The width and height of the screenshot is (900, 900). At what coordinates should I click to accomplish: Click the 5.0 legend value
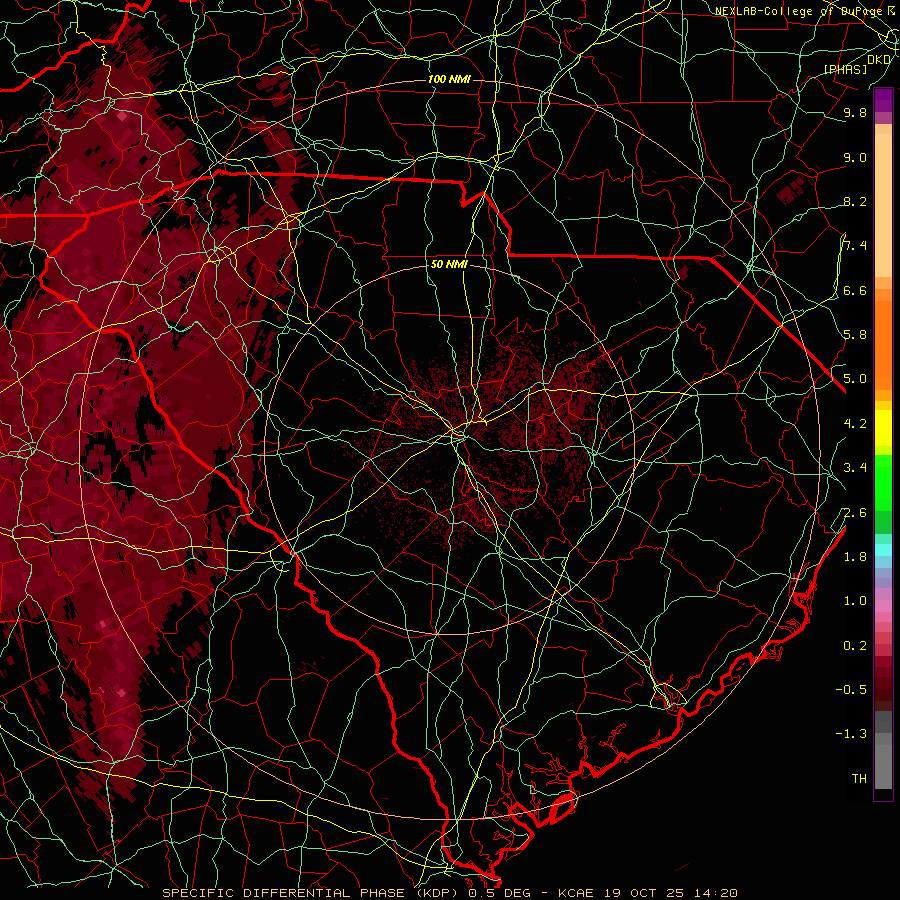click(x=855, y=379)
